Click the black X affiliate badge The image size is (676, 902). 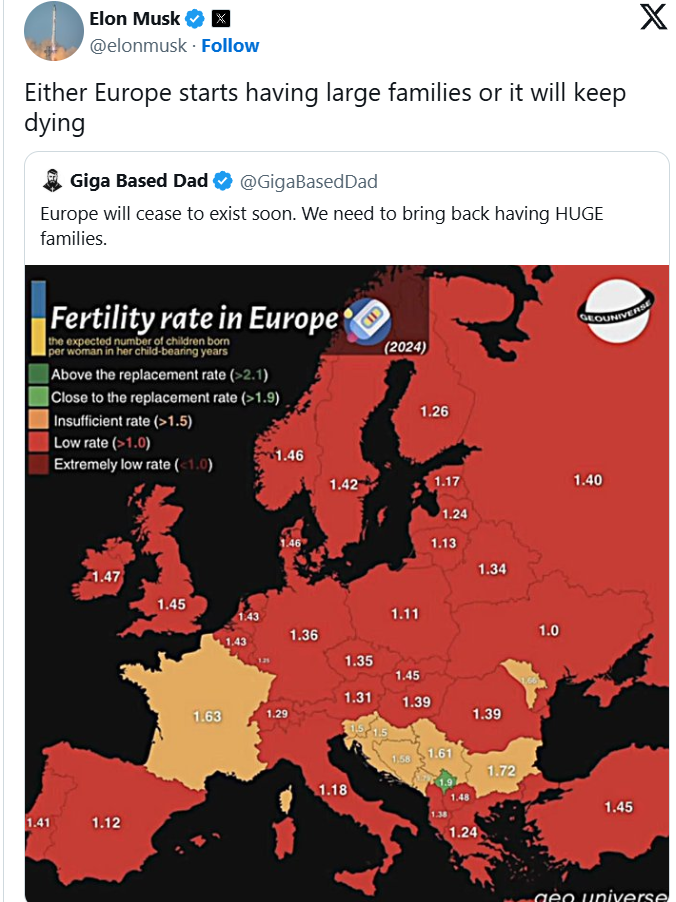coord(221,19)
